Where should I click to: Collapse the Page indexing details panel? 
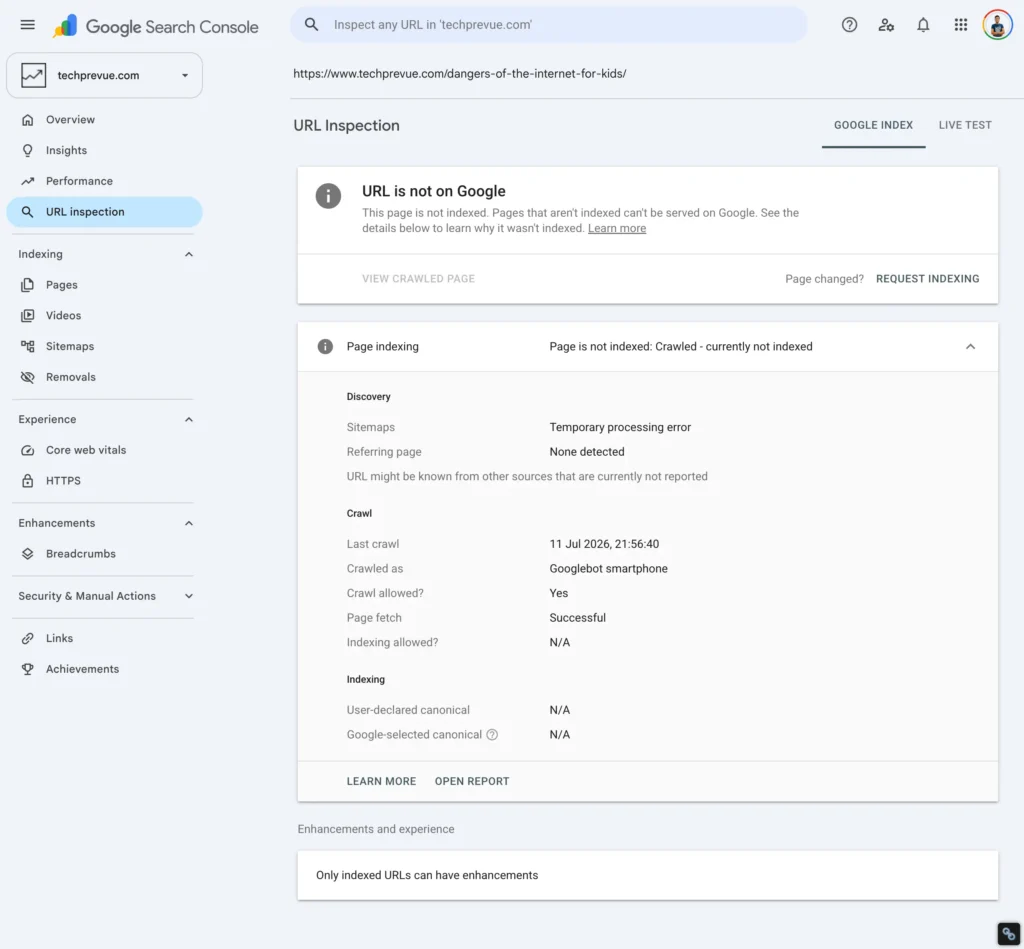[970, 347]
